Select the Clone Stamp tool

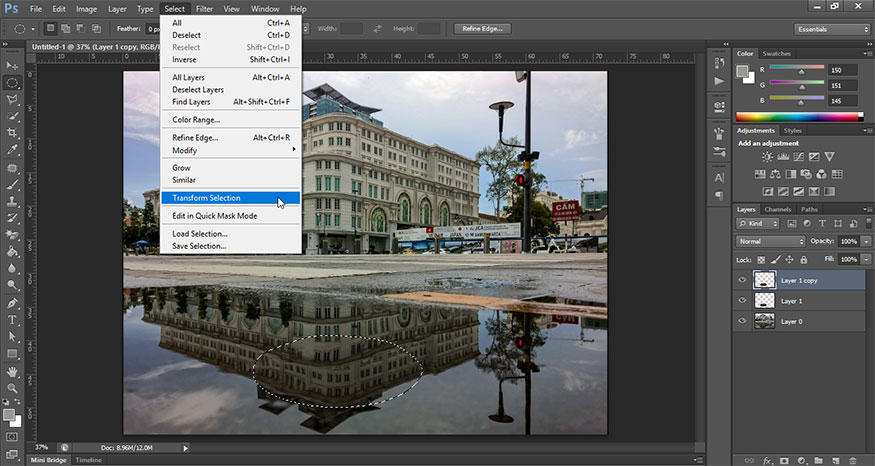coord(12,201)
